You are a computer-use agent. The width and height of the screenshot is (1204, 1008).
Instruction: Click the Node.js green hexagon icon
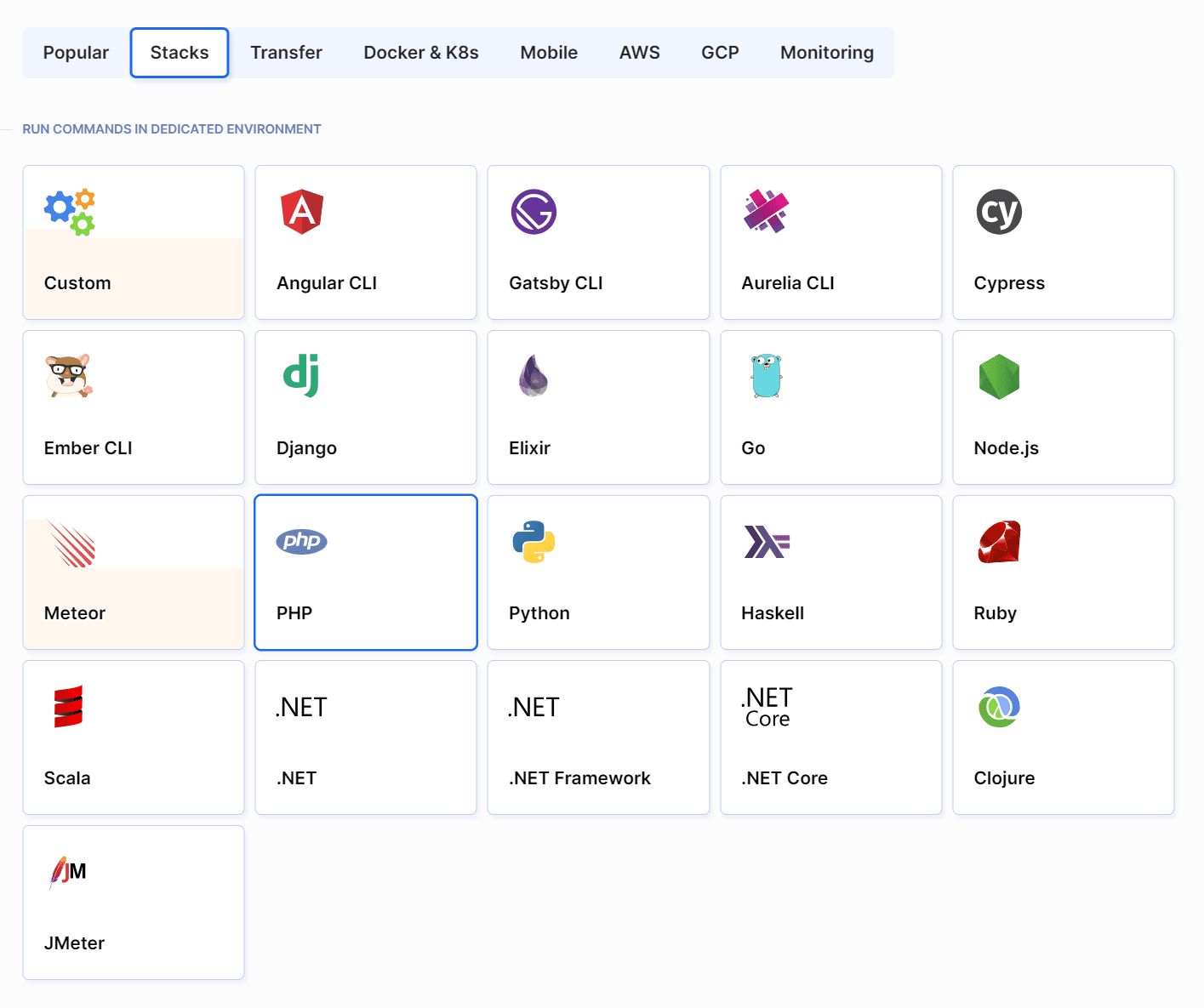999,376
